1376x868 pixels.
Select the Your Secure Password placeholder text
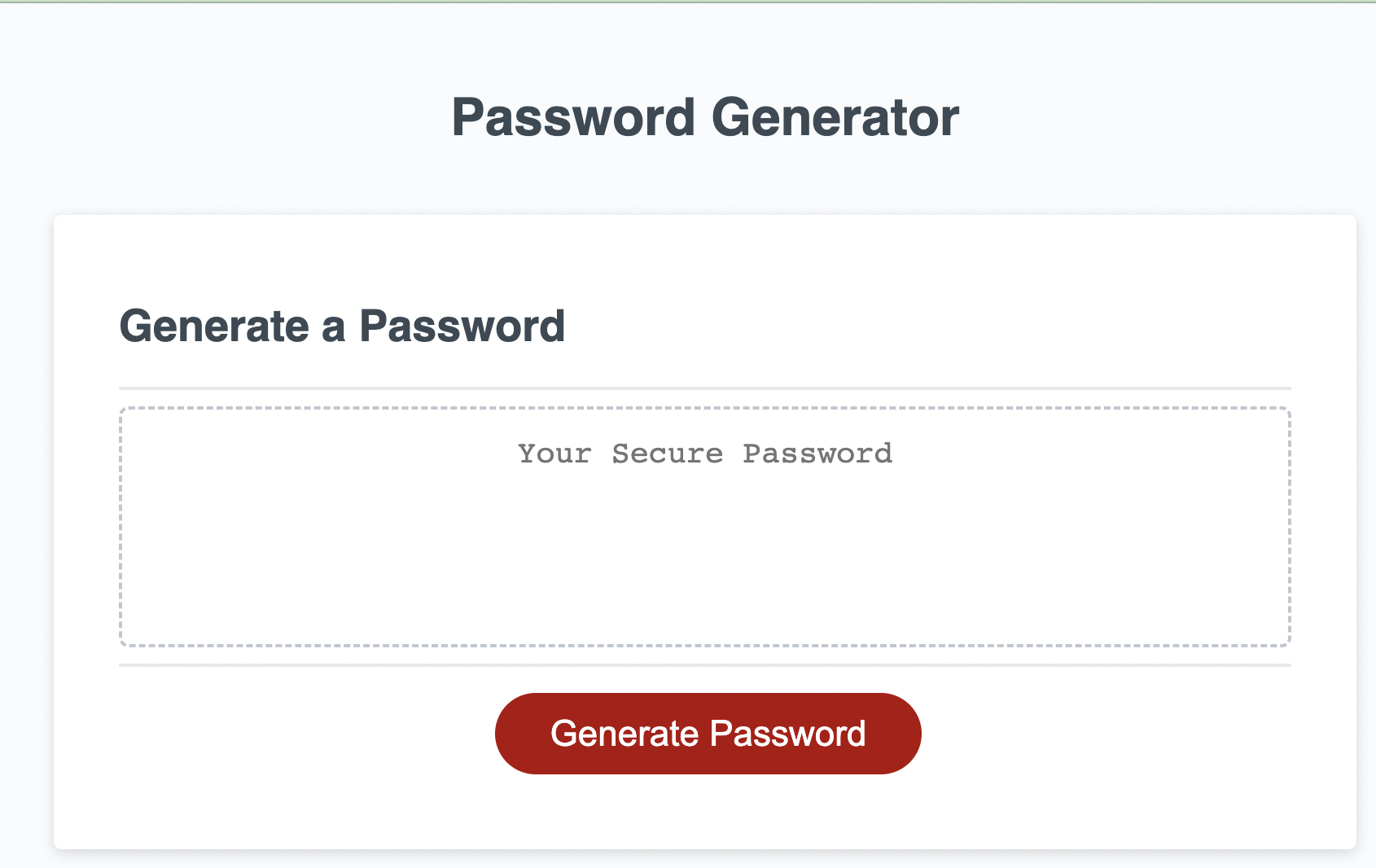(x=705, y=454)
